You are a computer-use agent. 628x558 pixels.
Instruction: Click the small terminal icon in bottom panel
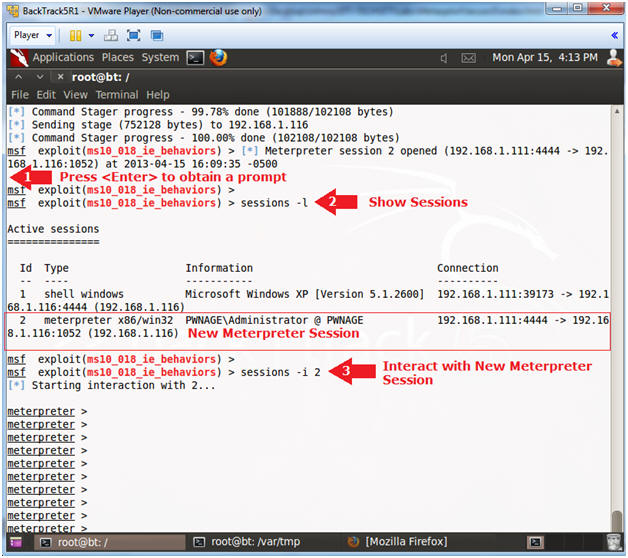click(535, 542)
